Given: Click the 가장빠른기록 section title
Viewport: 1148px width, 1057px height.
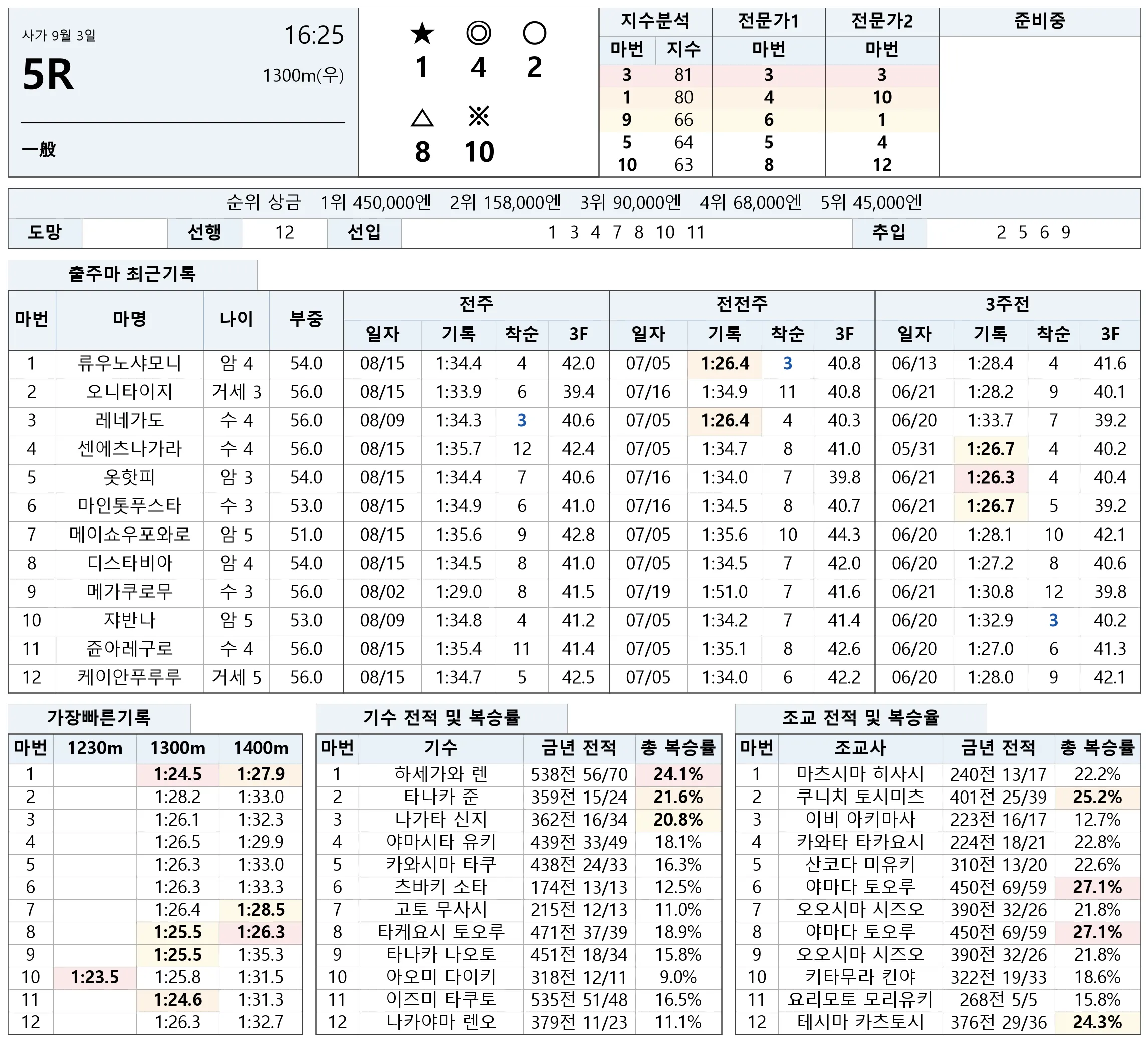Looking at the screenshot, I should 99,718.
